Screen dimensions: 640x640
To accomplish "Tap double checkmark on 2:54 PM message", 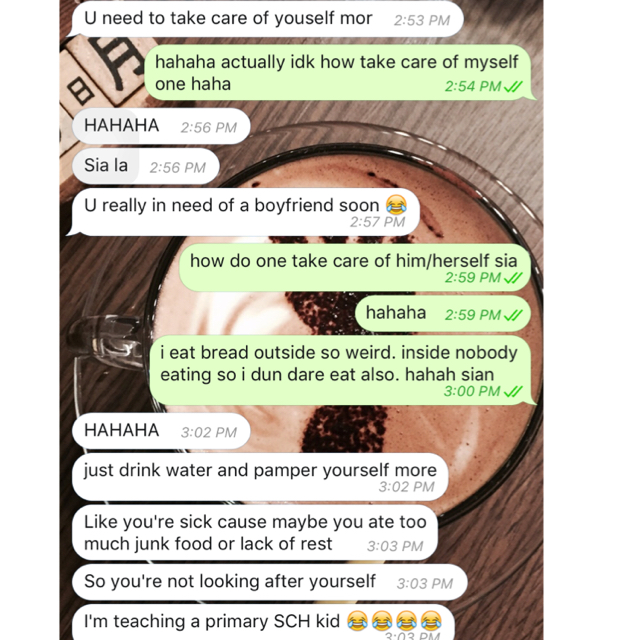I will click(x=513, y=87).
